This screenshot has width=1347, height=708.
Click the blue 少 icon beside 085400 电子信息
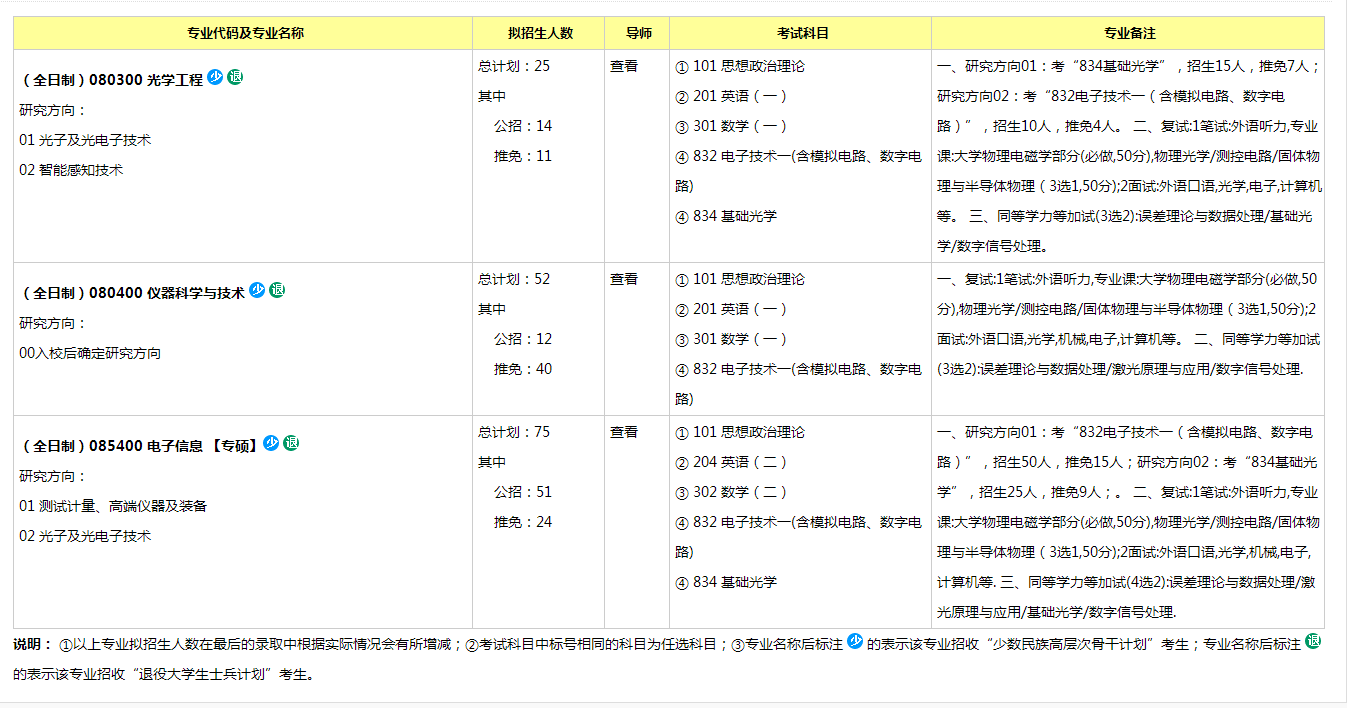click(x=271, y=443)
